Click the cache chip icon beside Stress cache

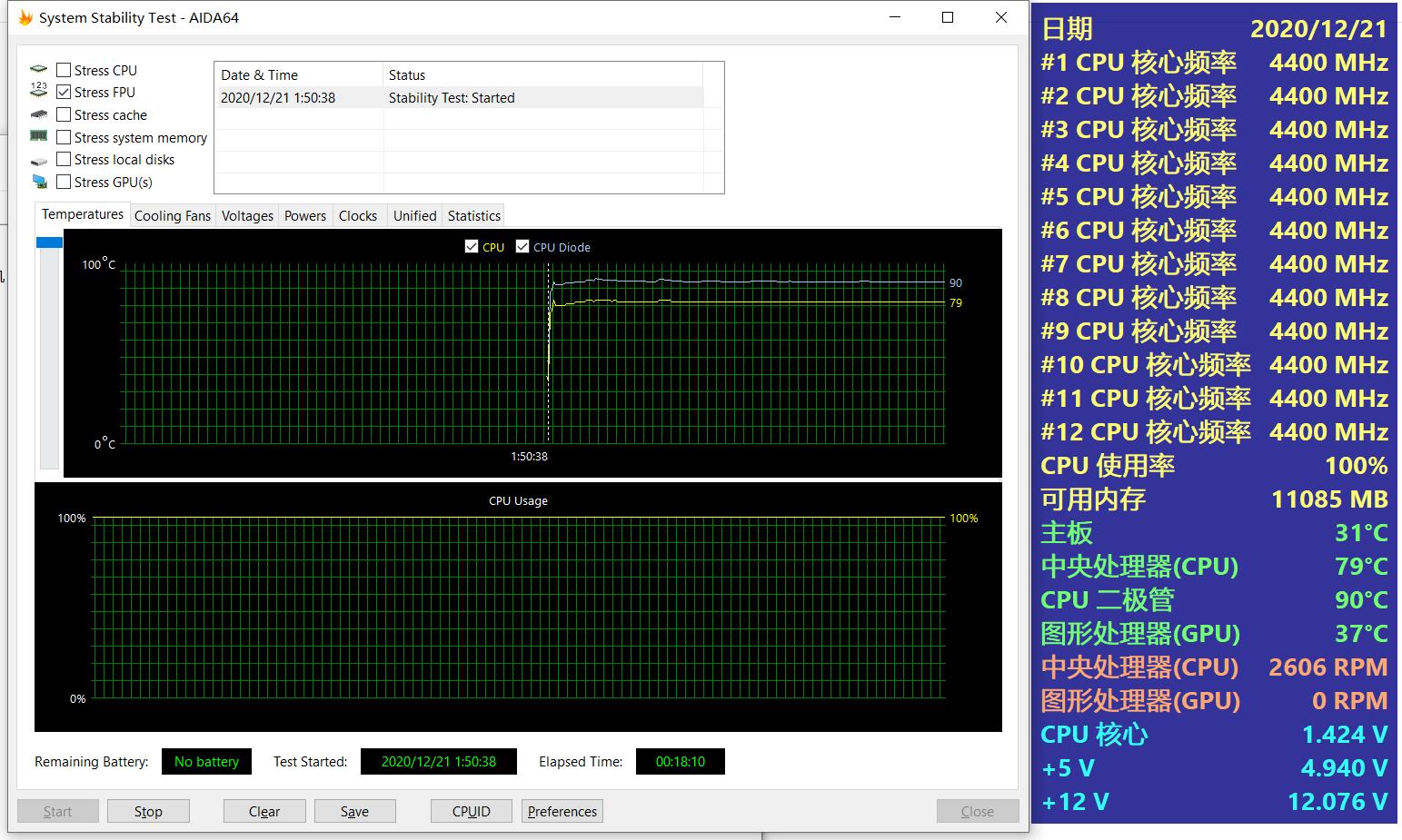pyautogui.click(x=38, y=114)
